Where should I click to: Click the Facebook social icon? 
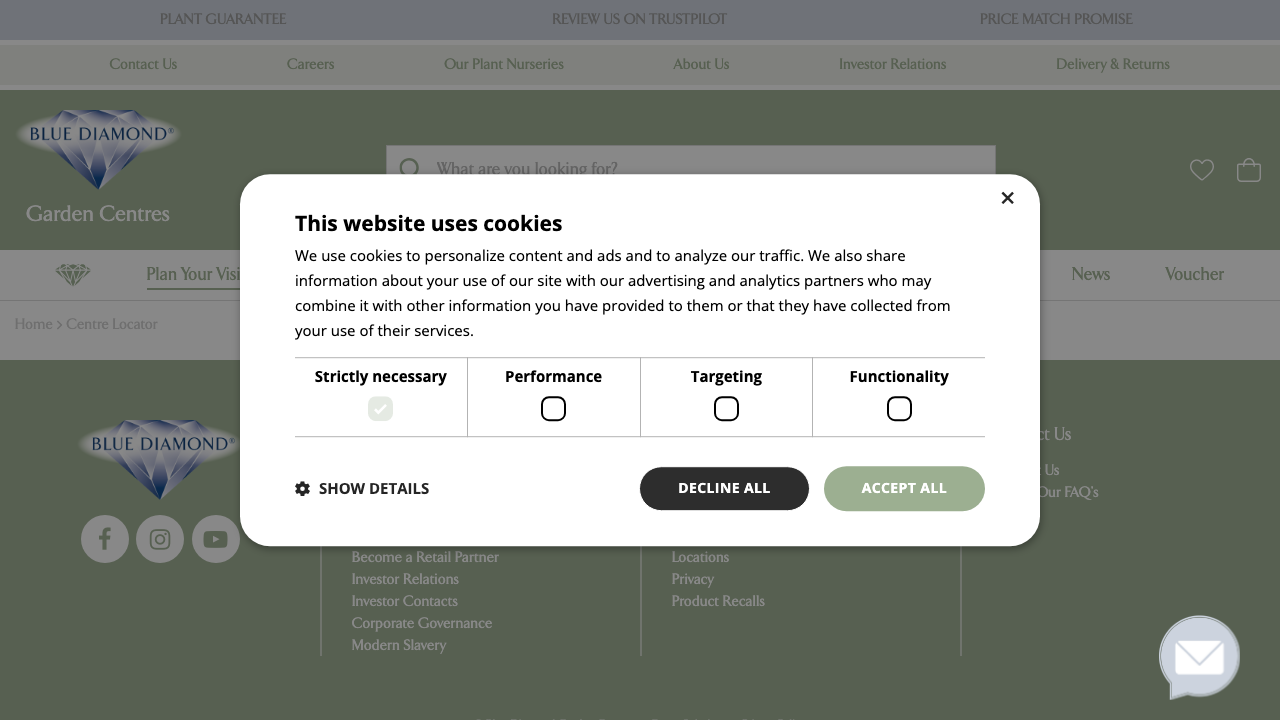click(105, 539)
